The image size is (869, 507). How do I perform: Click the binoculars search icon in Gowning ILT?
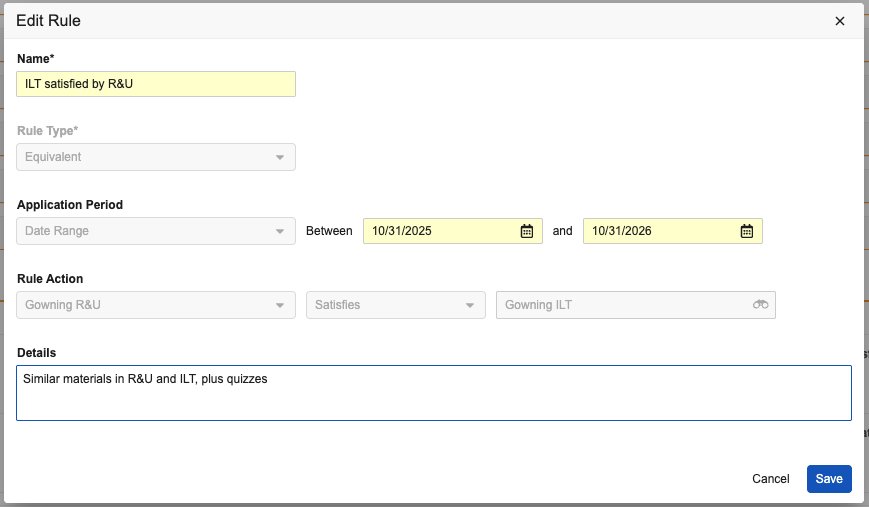[x=760, y=304]
